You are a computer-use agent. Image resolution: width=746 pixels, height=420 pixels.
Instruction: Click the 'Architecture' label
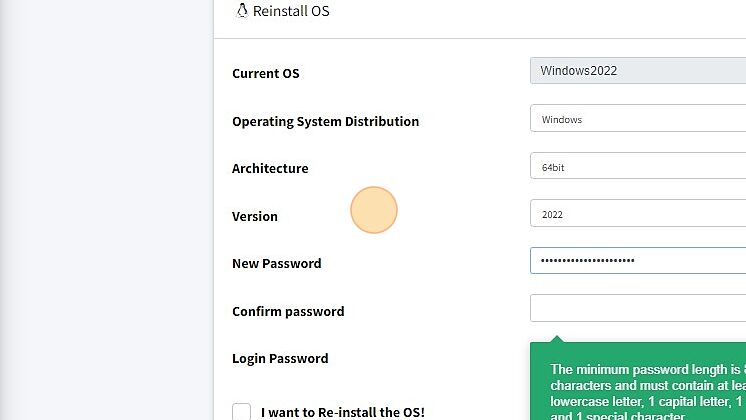[x=270, y=168]
